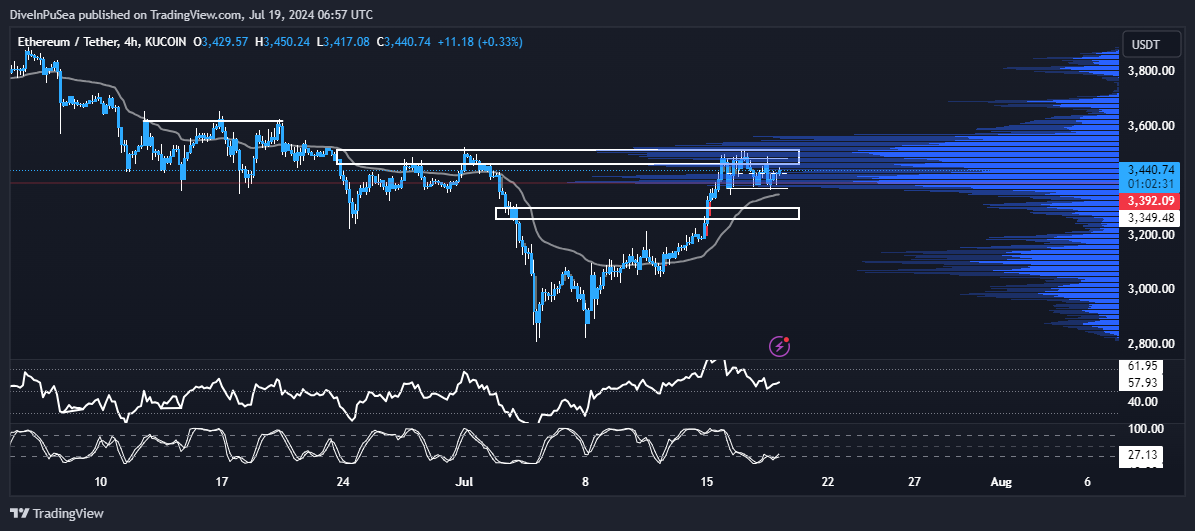Click the date label 17 on time axis
Image resolution: width=1195 pixels, height=531 pixels.
coord(222,481)
